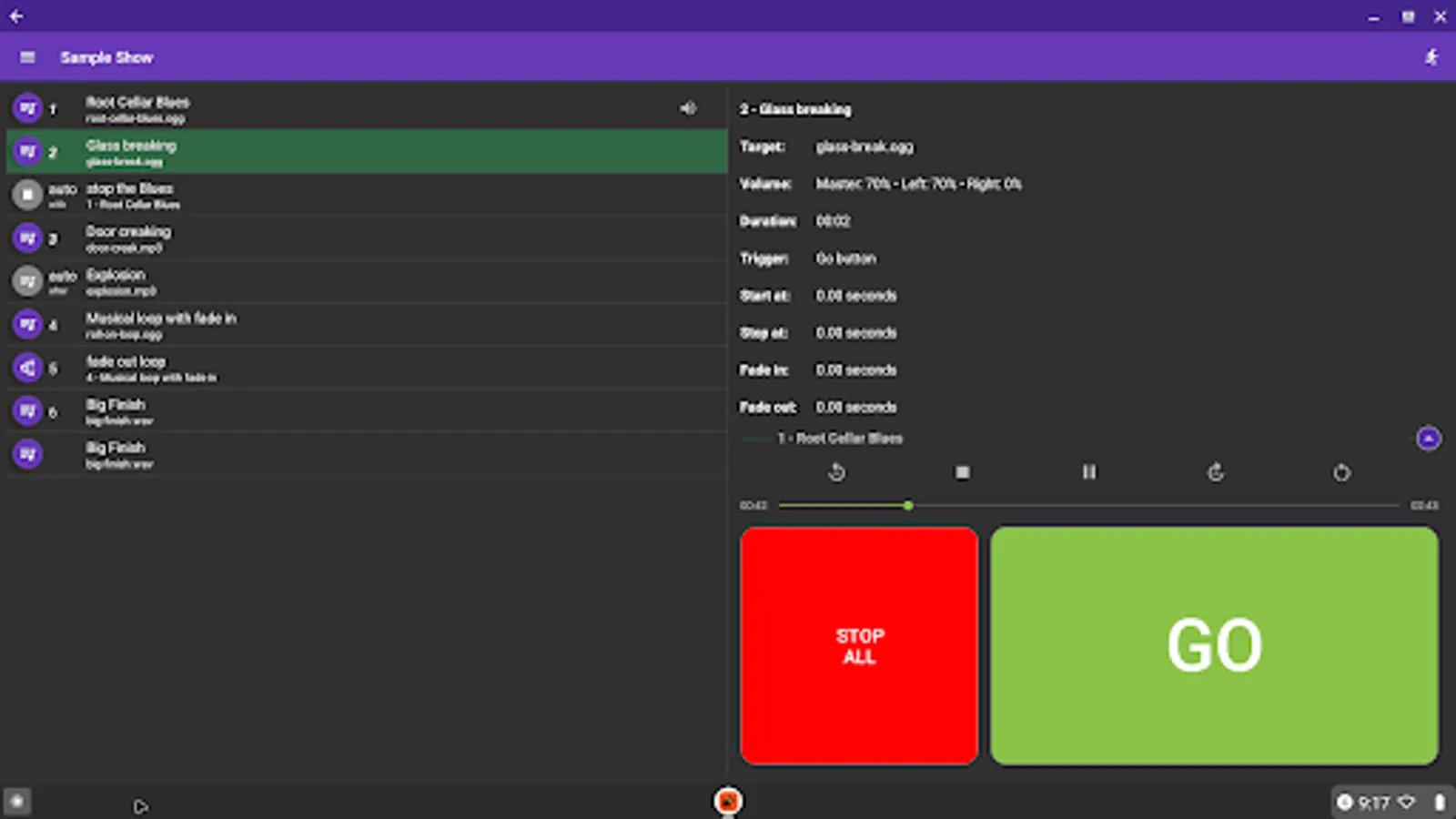Click the stop cue icon for 'stop the Blues'
The image size is (1456, 819).
pyautogui.click(x=26, y=194)
